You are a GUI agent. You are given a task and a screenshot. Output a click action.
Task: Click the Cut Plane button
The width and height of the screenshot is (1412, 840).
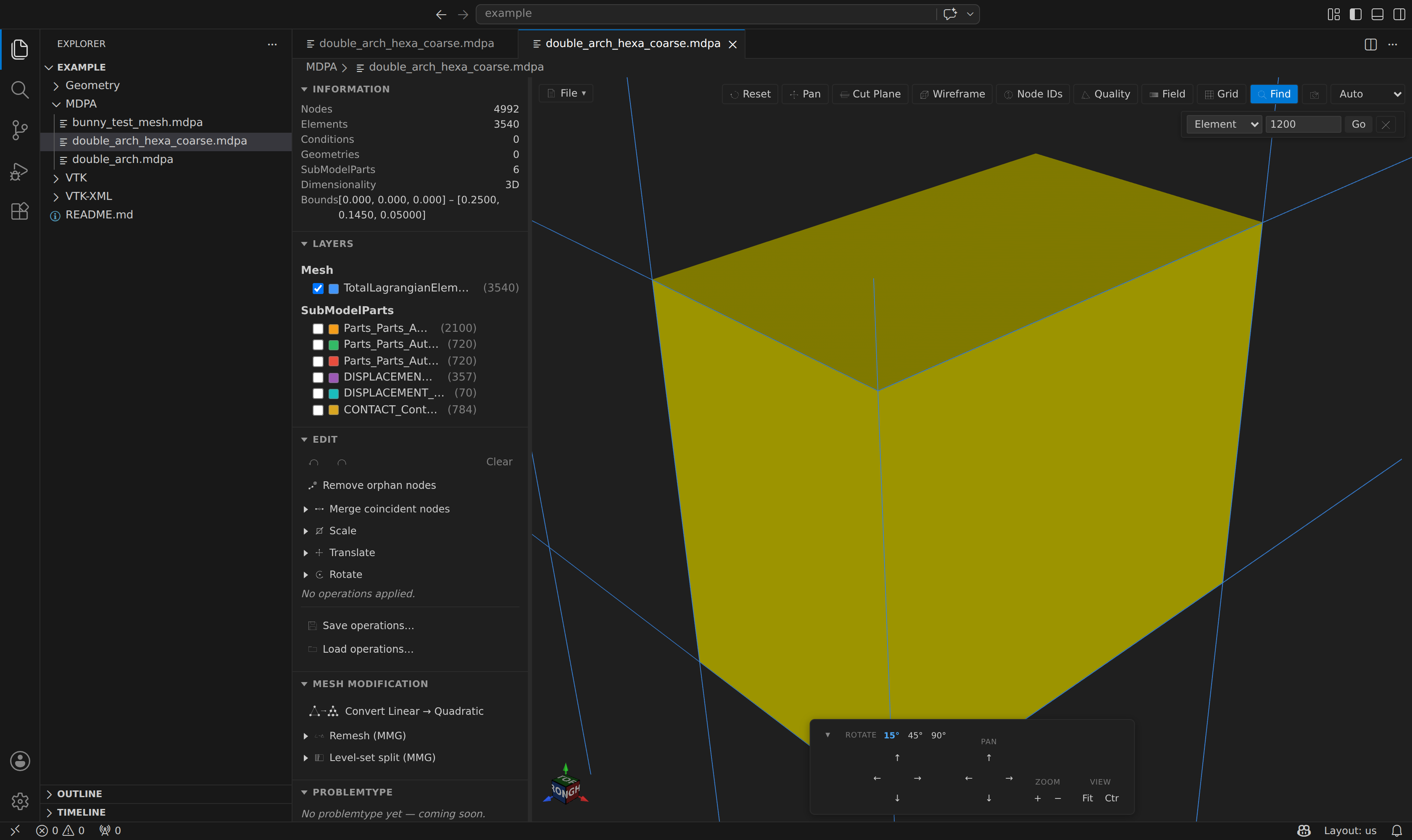click(x=870, y=94)
